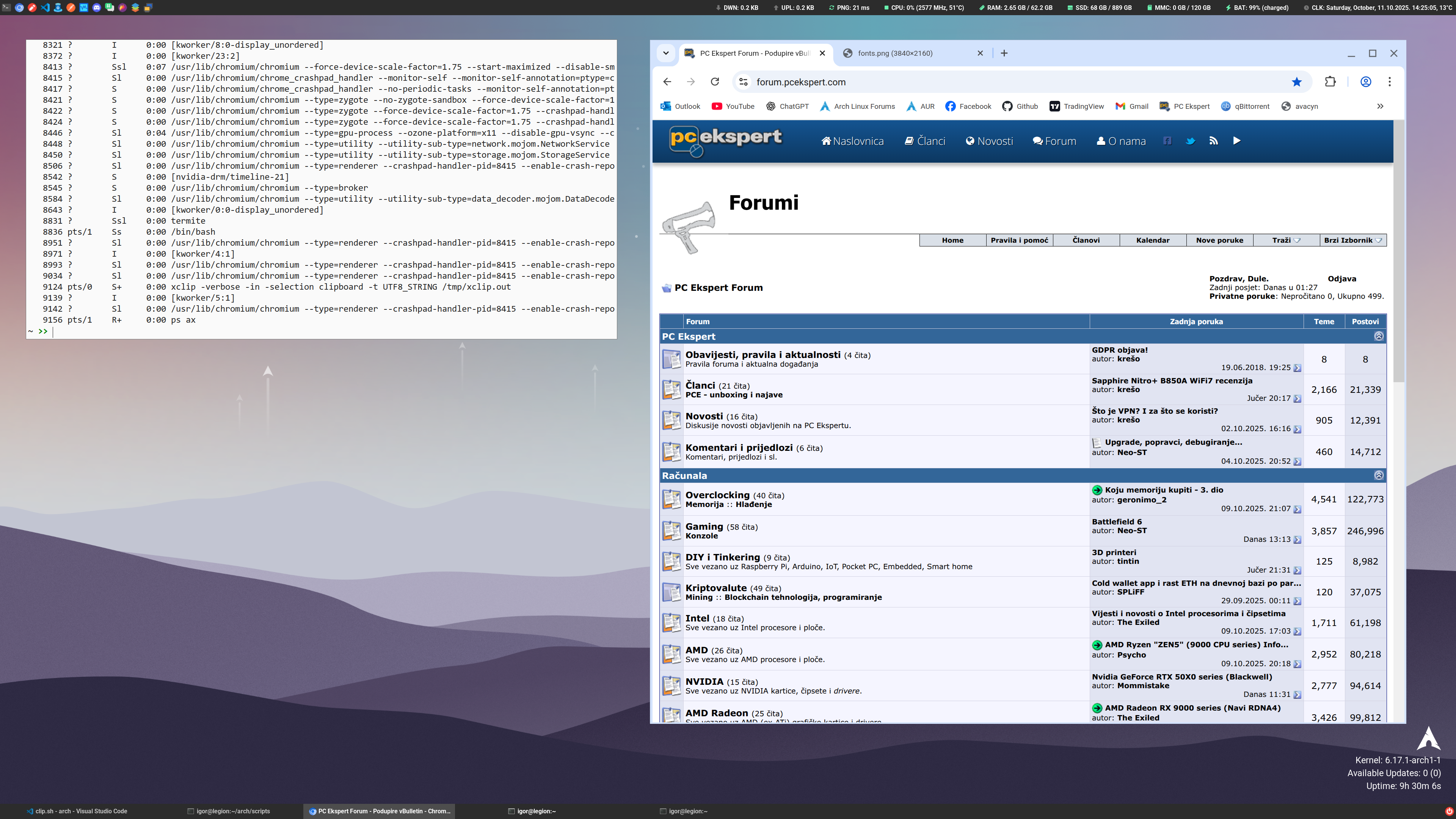Collapse the PC Ekspert forum category
Viewport: 1456px width, 819px height.
(1379, 336)
